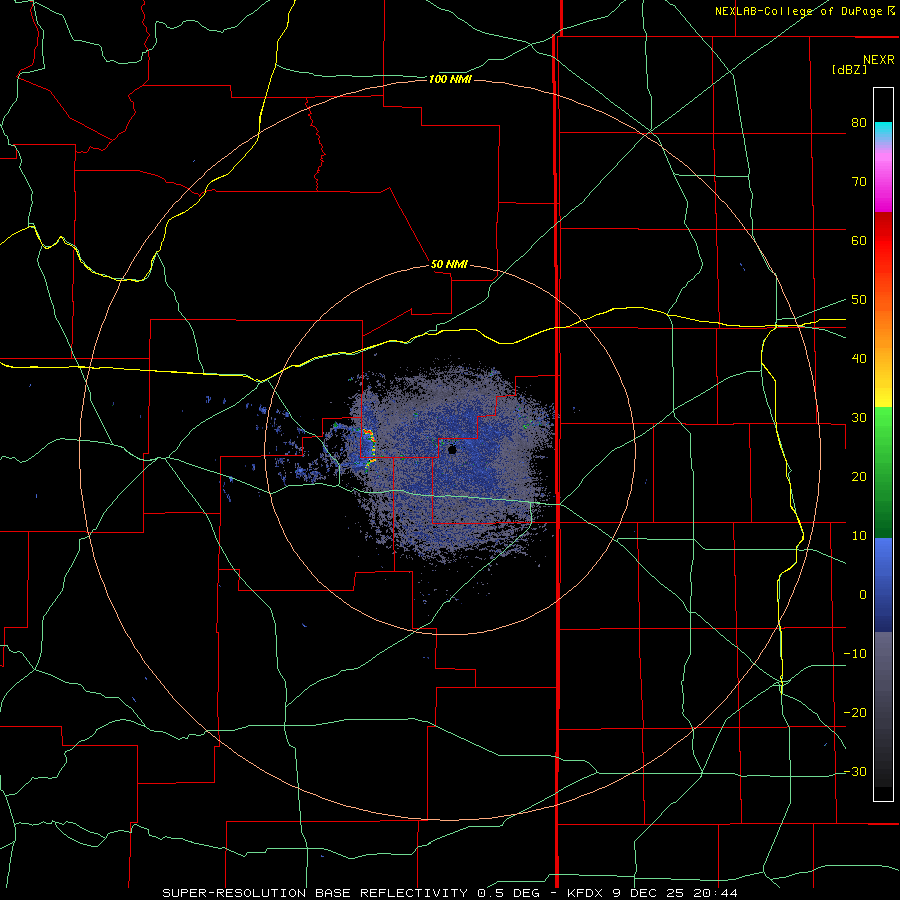This screenshot has height=900, width=900.
Task: Click the 10 value on the dBZ scale
Action: (859, 536)
